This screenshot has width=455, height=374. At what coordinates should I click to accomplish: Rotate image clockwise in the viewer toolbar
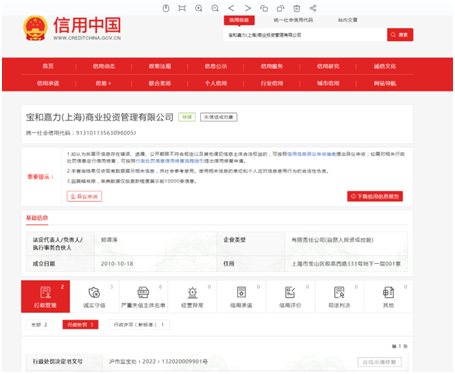point(280,8)
